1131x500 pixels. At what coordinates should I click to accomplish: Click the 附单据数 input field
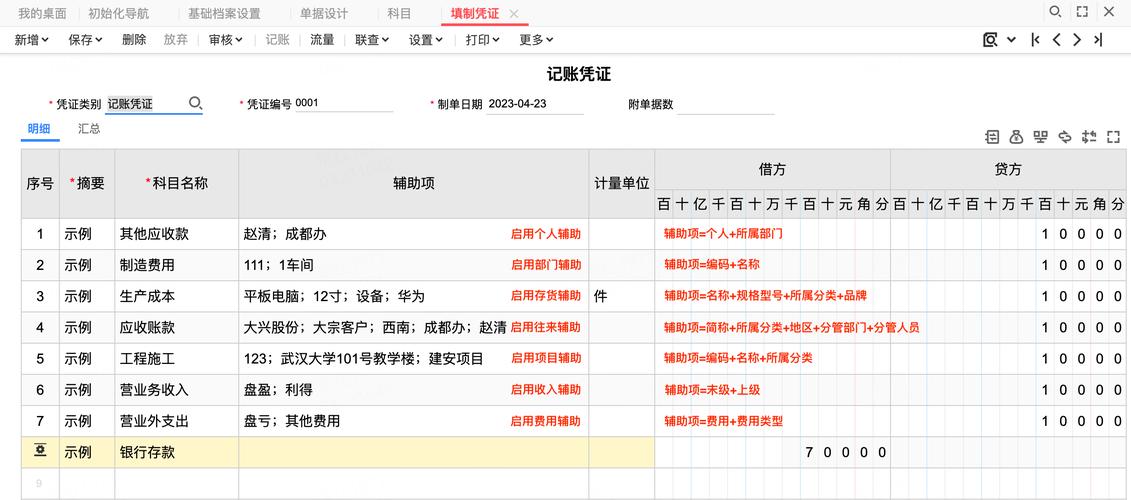click(726, 104)
